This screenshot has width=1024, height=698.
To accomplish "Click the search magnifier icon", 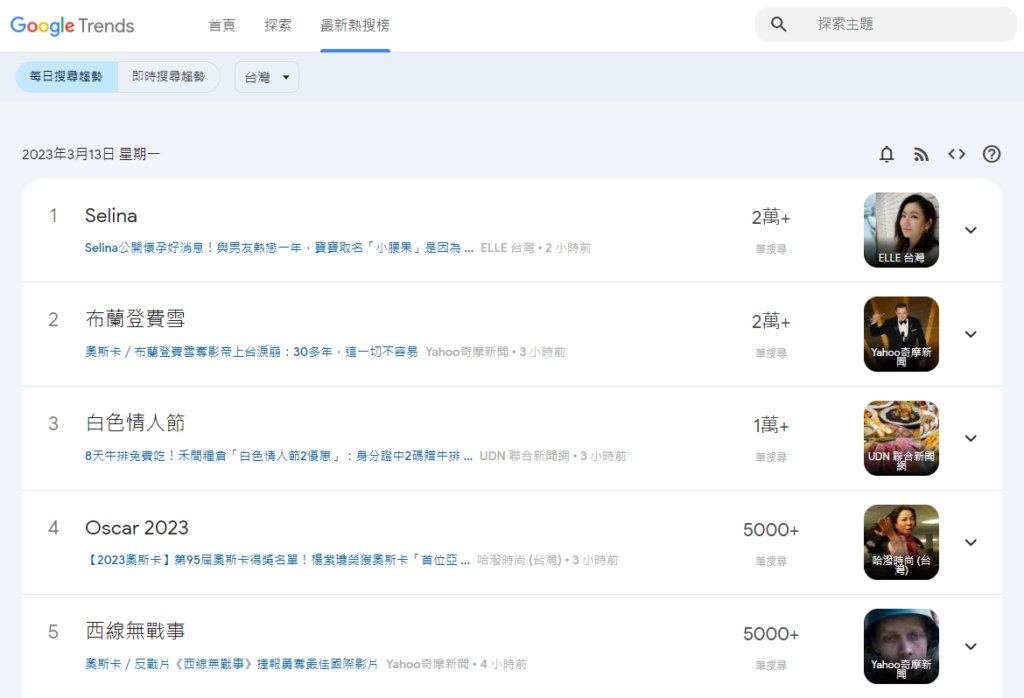I will click(778, 25).
